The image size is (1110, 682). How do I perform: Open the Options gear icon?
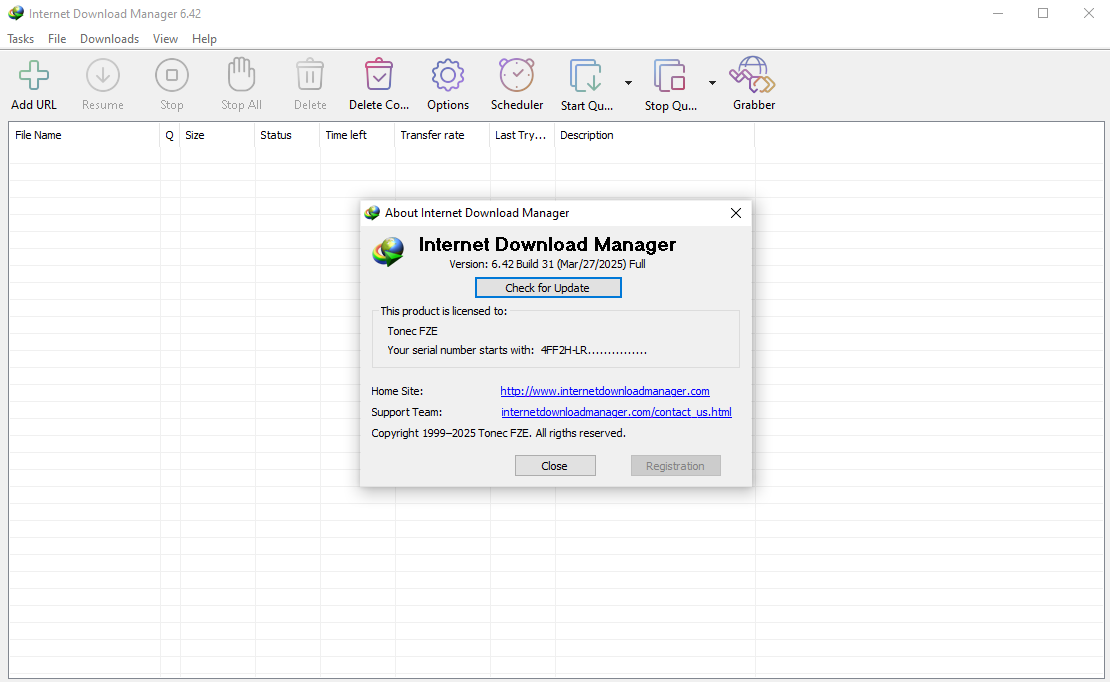pyautogui.click(x=447, y=77)
